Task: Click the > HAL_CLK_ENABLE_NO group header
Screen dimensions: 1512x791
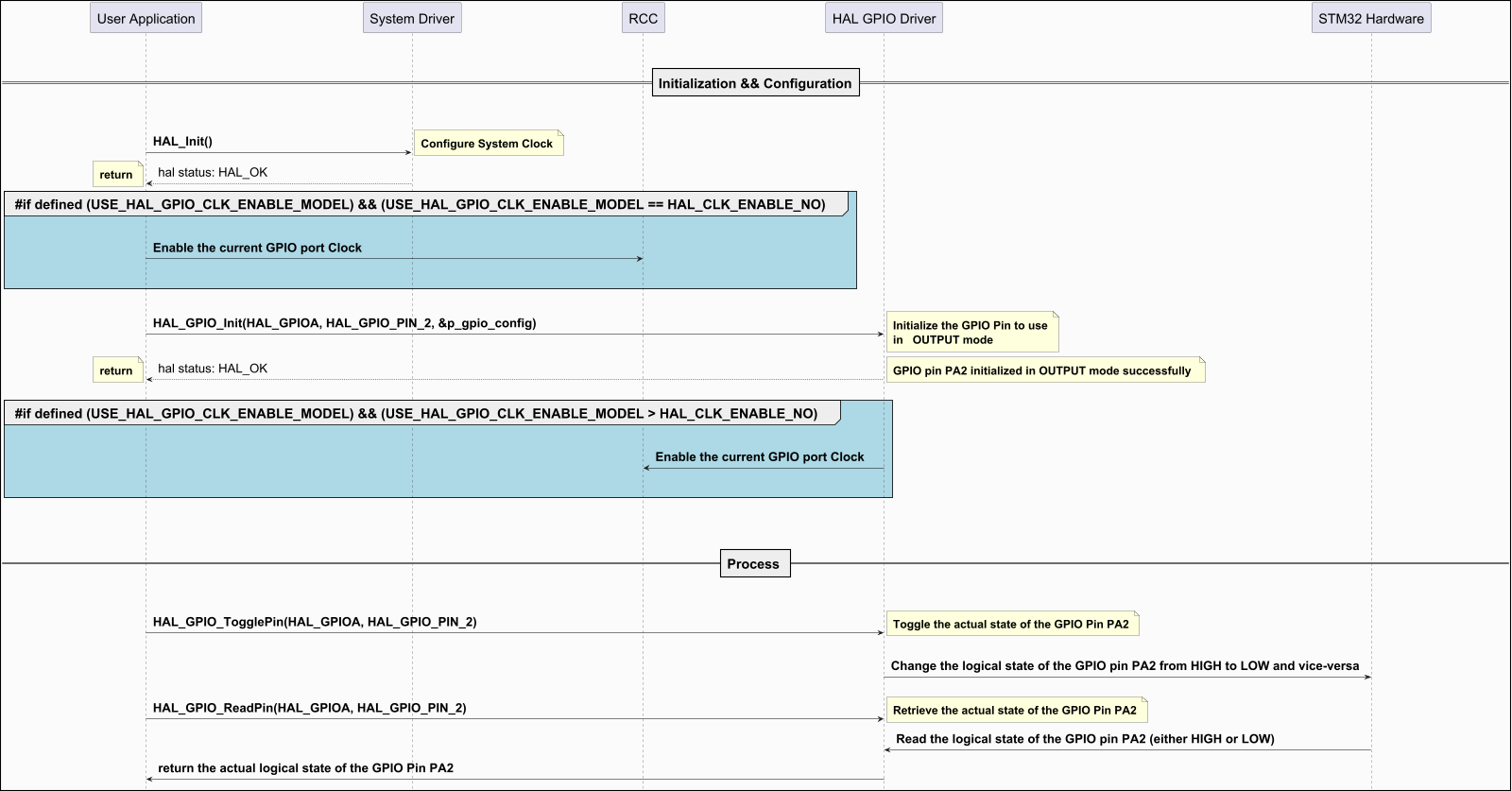Action: pyautogui.click(x=422, y=413)
